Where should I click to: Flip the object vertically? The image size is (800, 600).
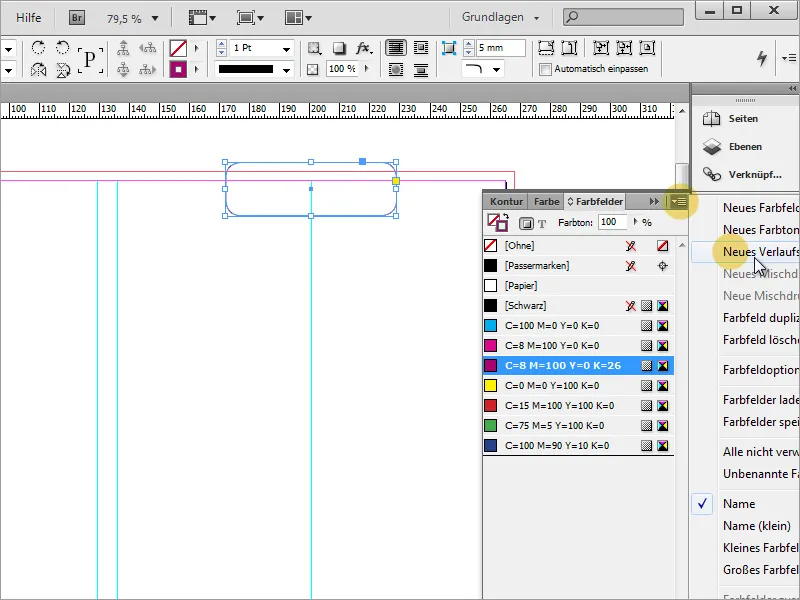[x=62, y=69]
